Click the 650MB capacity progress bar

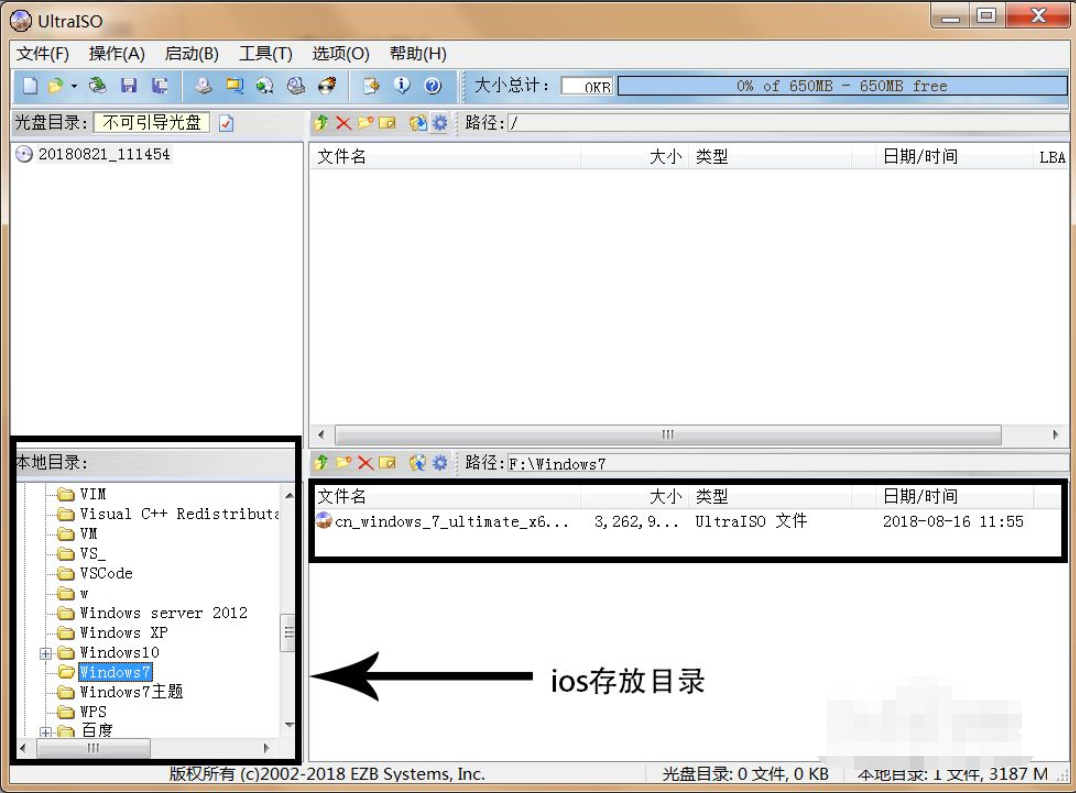click(841, 86)
